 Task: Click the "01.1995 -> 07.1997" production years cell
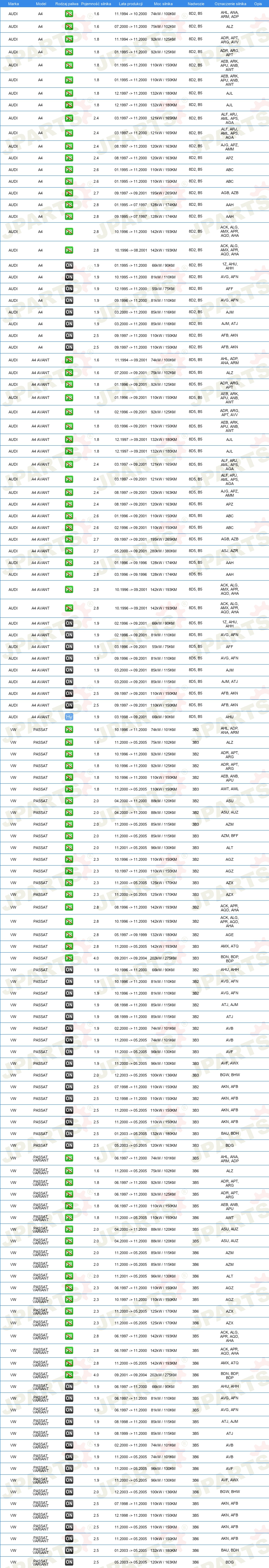click(131, 204)
